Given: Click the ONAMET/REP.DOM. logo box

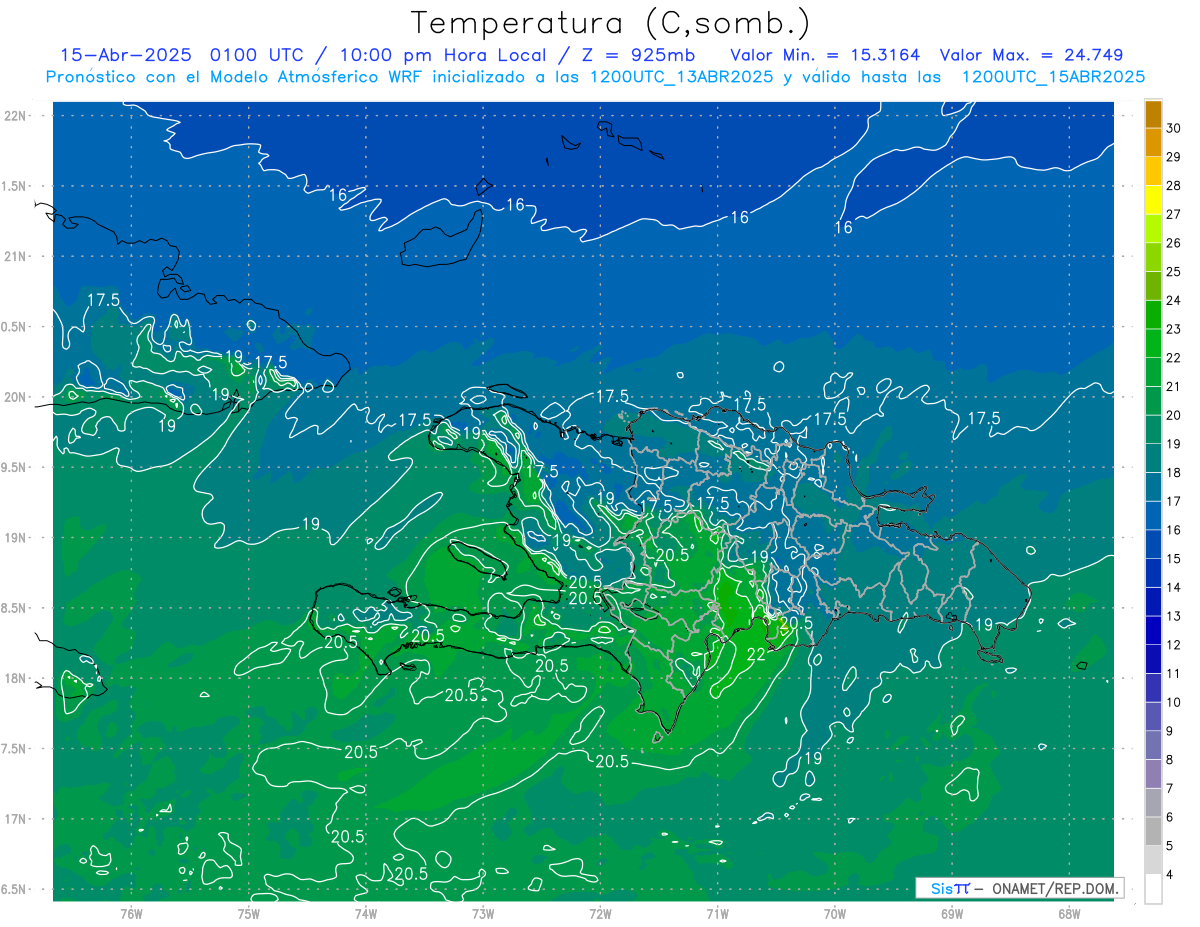Looking at the screenshot, I should (1020, 888).
